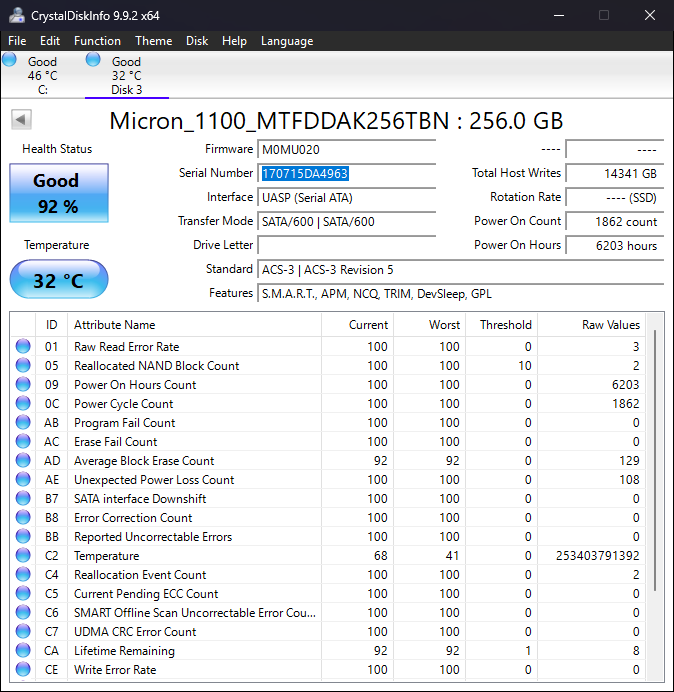
Task: Click status icon for Average Block Erase Count
Action: click(x=23, y=460)
